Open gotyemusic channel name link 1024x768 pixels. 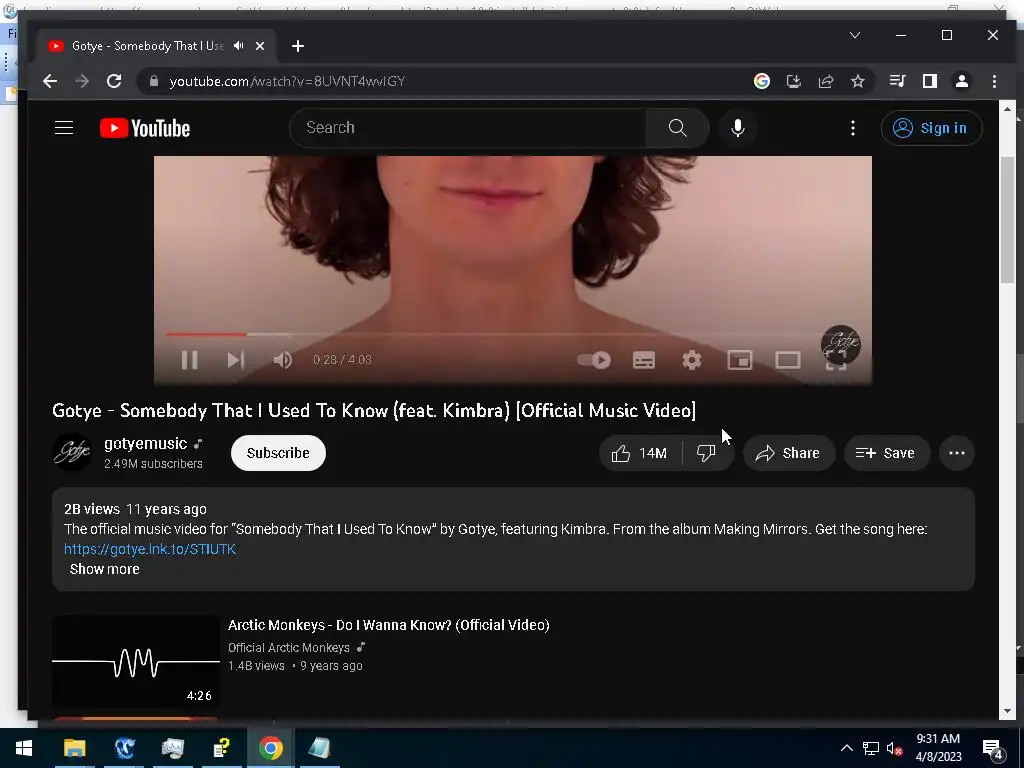click(x=146, y=444)
